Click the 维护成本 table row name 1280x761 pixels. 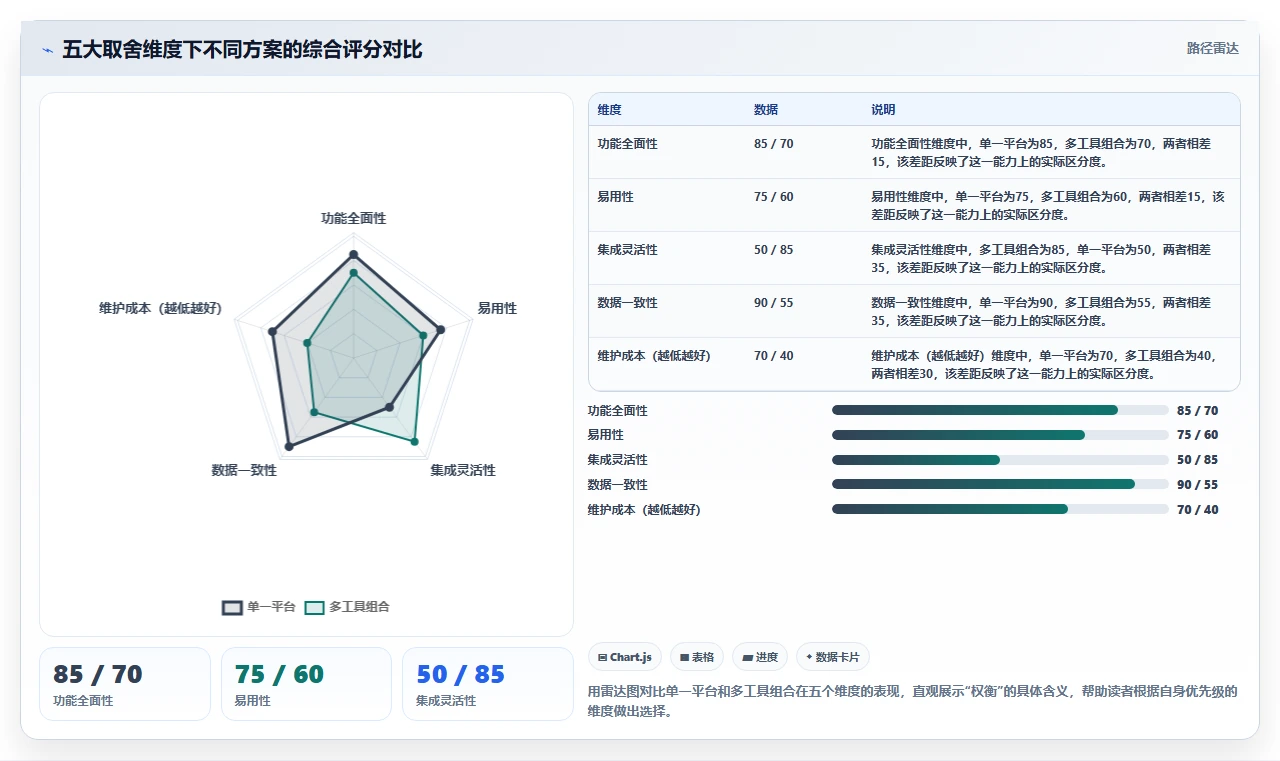(654, 356)
